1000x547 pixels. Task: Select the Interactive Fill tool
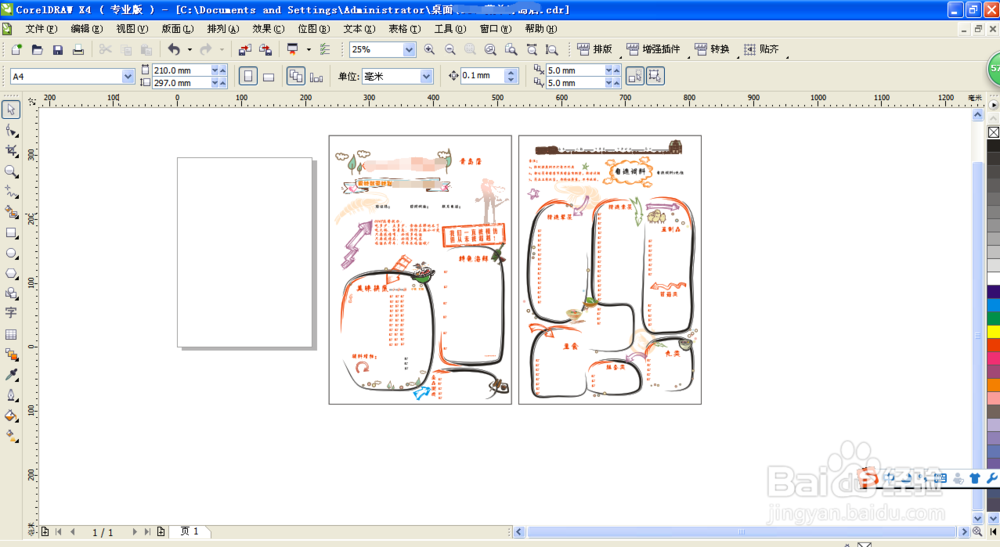(11, 436)
